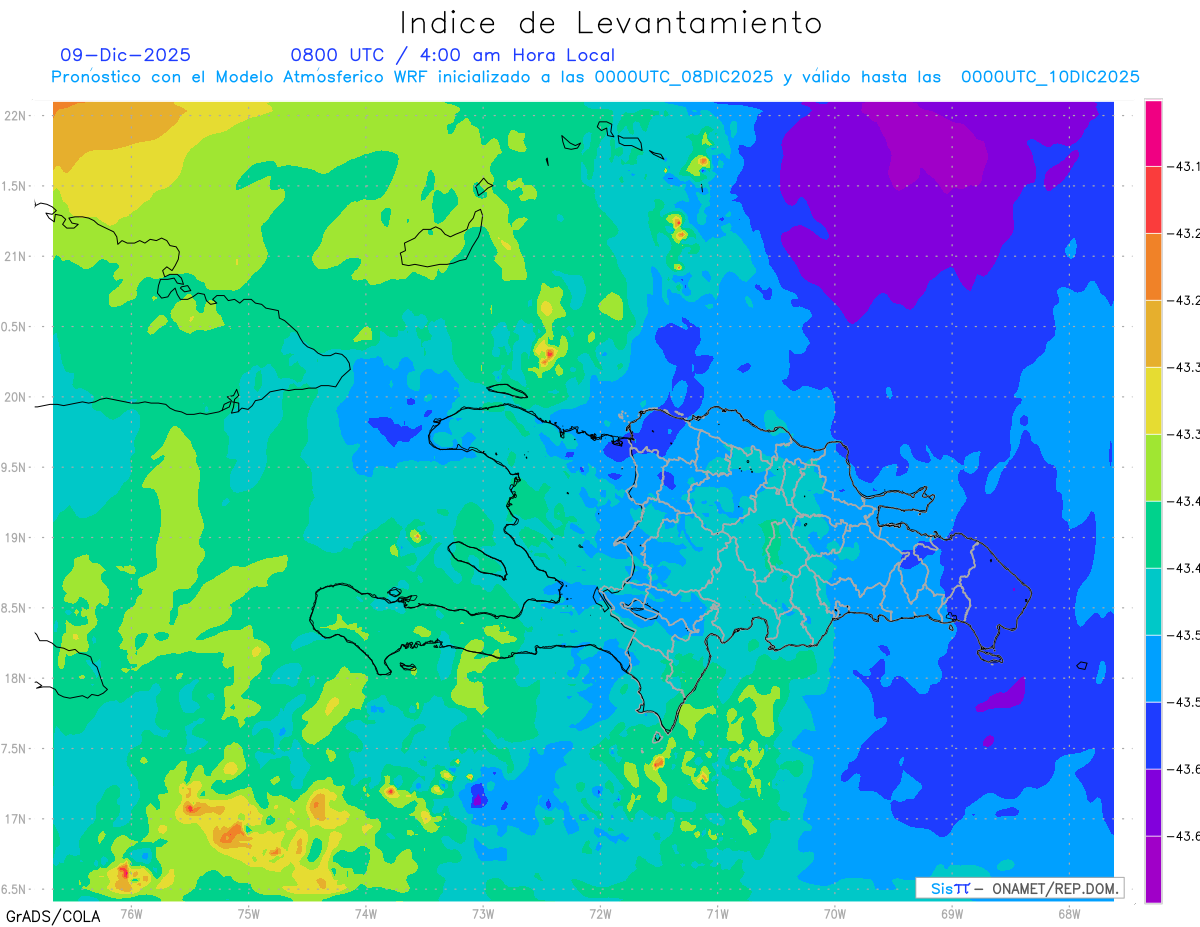
Task: Click the '-43.1' color scale value
Action: click(1184, 167)
